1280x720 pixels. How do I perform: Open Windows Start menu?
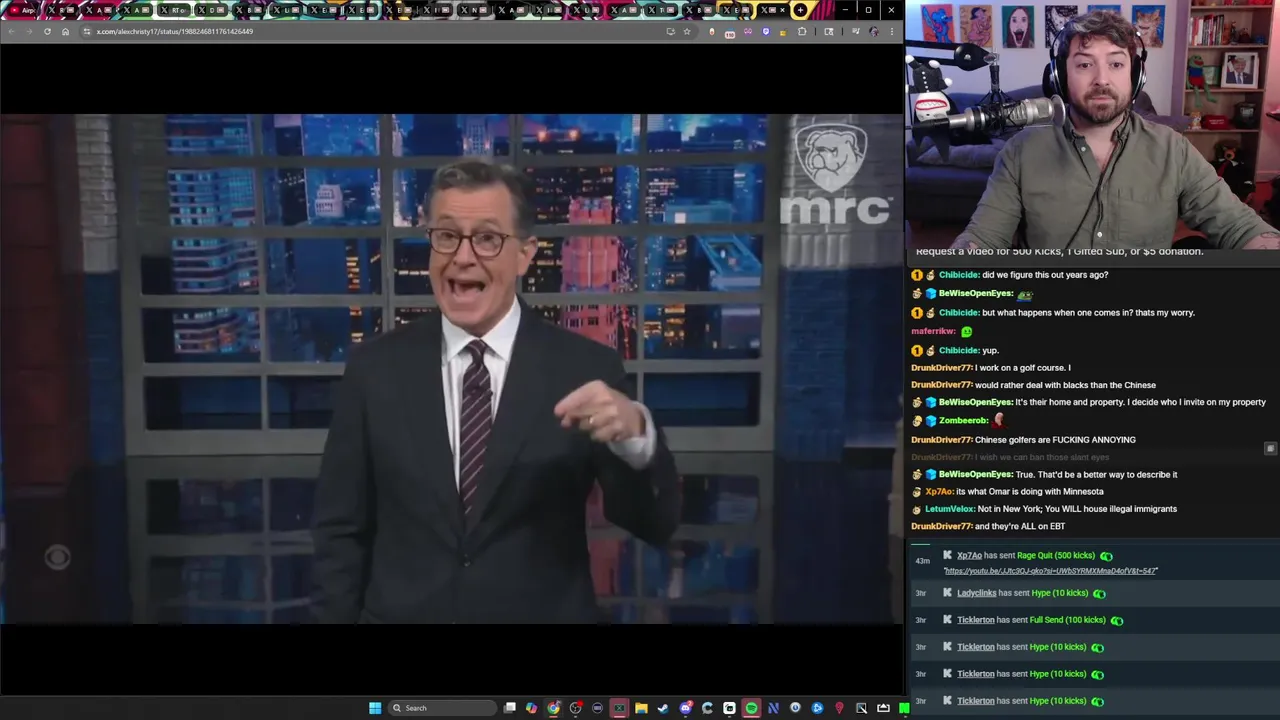pos(375,708)
